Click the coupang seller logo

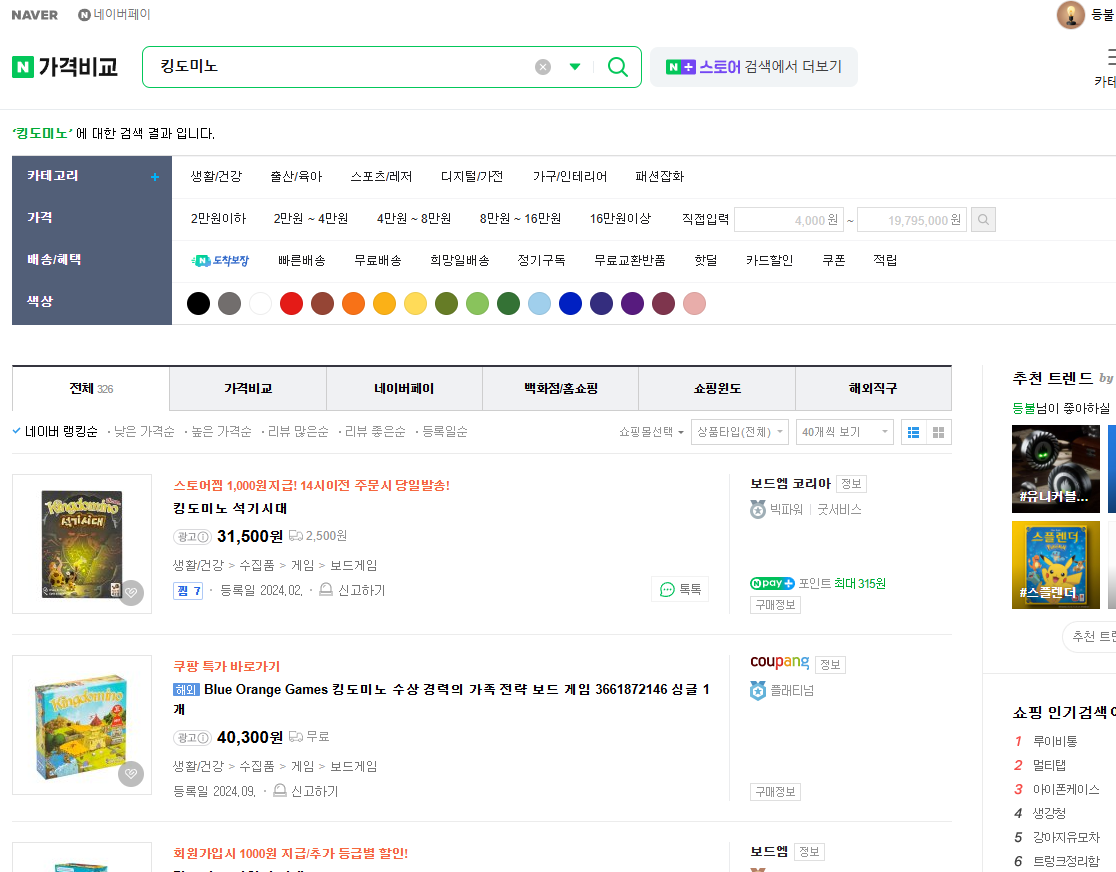point(779,663)
